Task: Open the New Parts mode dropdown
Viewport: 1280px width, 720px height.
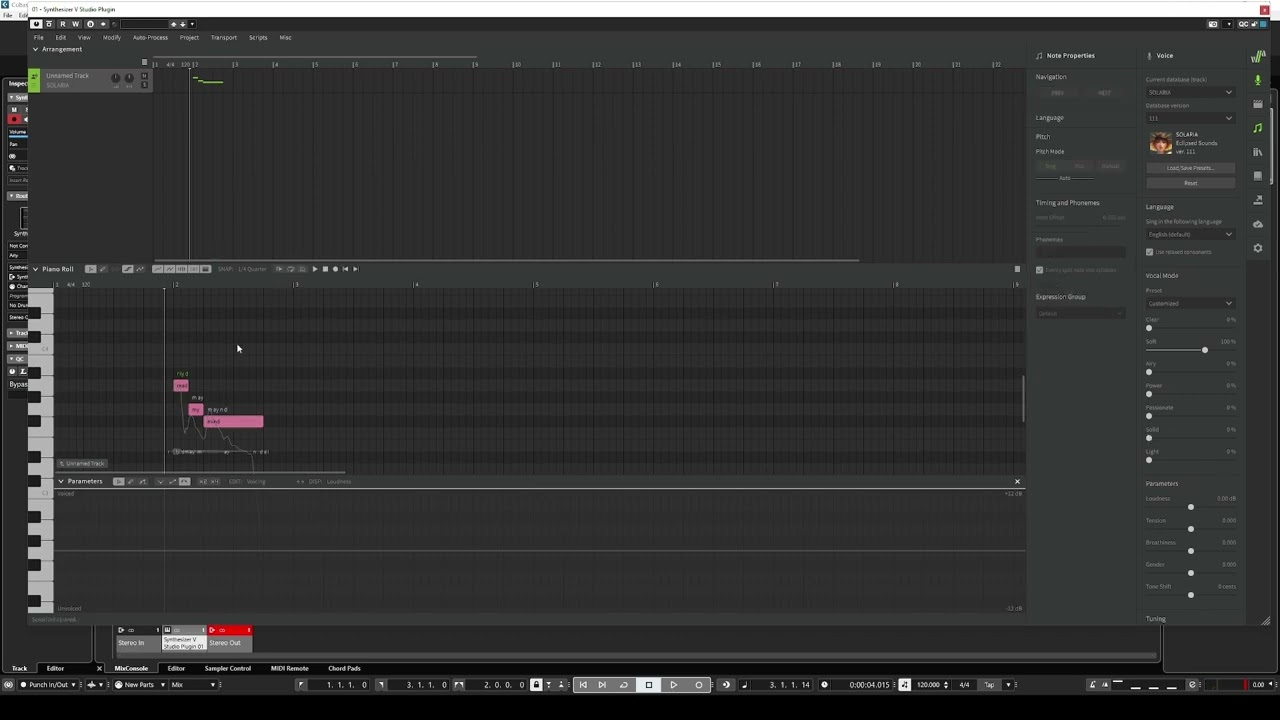Action: coord(139,685)
